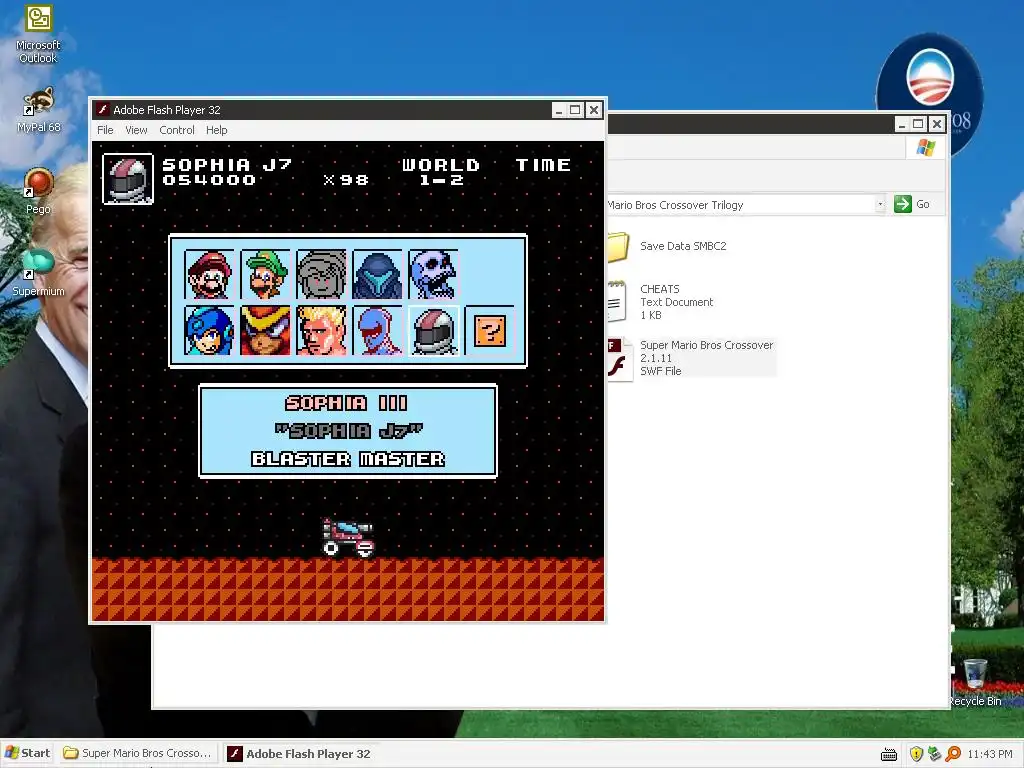Click the TIME label in the HUD
The width and height of the screenshot is (1024, 768).
[543, 165]
